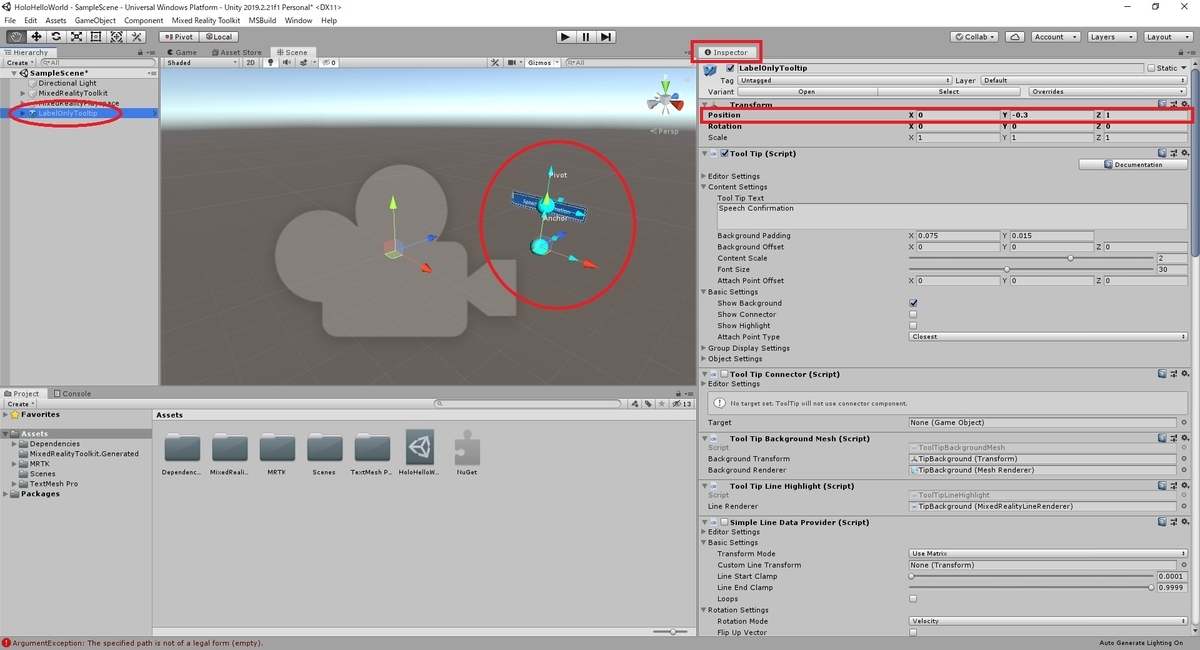Click the Pause button
The height and width of the screenshot is (650, 1200).
[x=585, y=36]
